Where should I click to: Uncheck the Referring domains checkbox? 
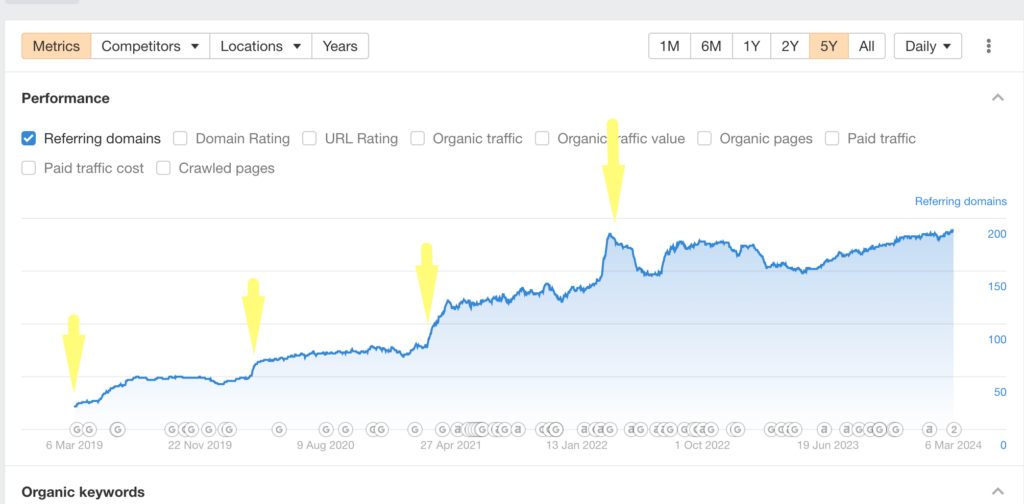coord(29,139)
